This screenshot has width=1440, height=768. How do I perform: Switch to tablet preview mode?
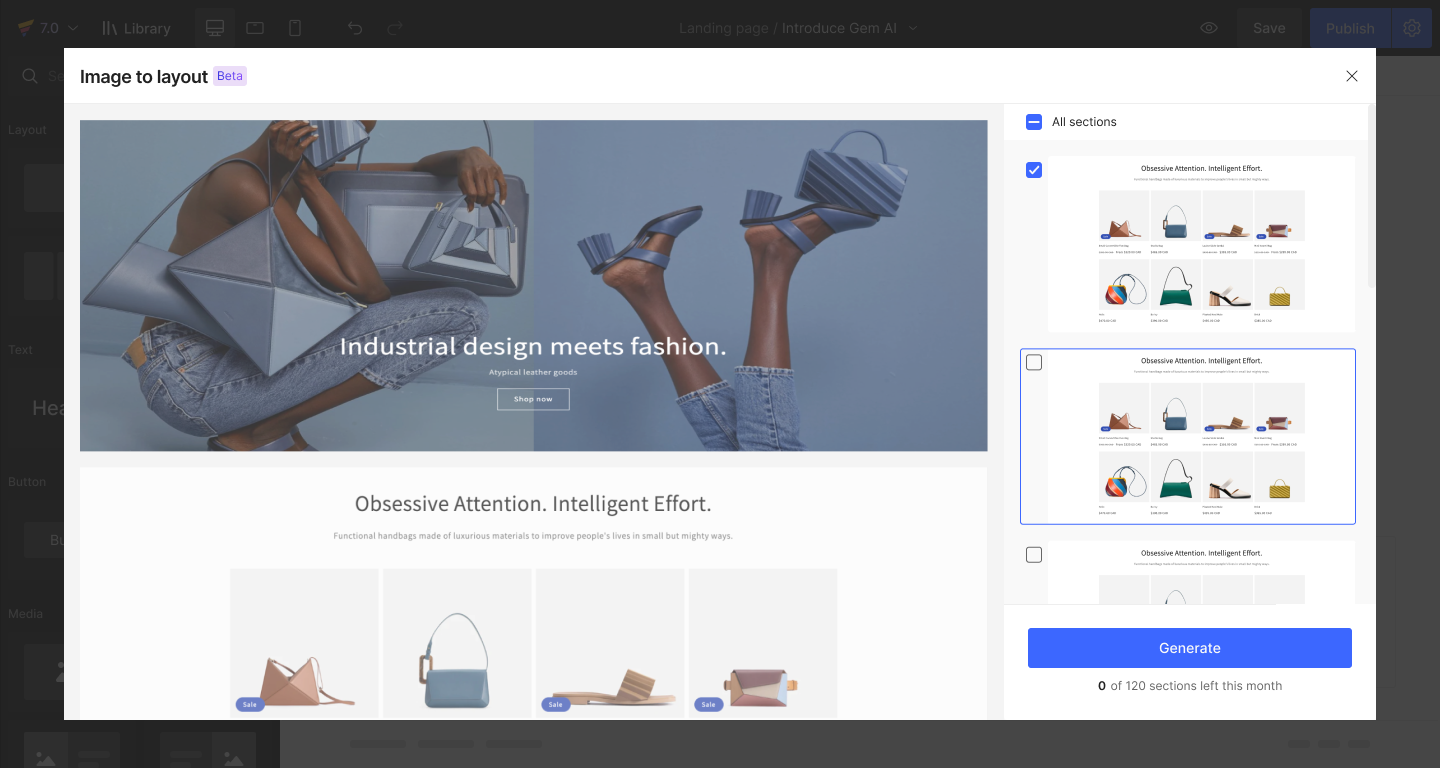tap(255, 28)
